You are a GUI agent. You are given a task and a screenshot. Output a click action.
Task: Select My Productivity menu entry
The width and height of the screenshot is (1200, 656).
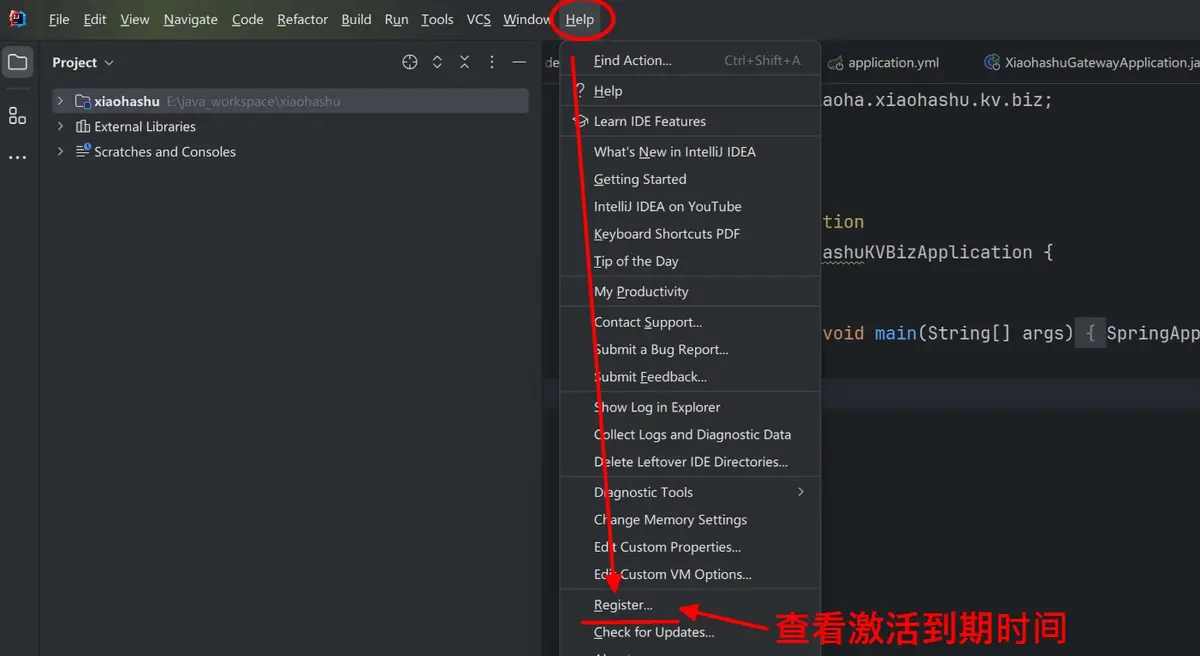[691, 291]
